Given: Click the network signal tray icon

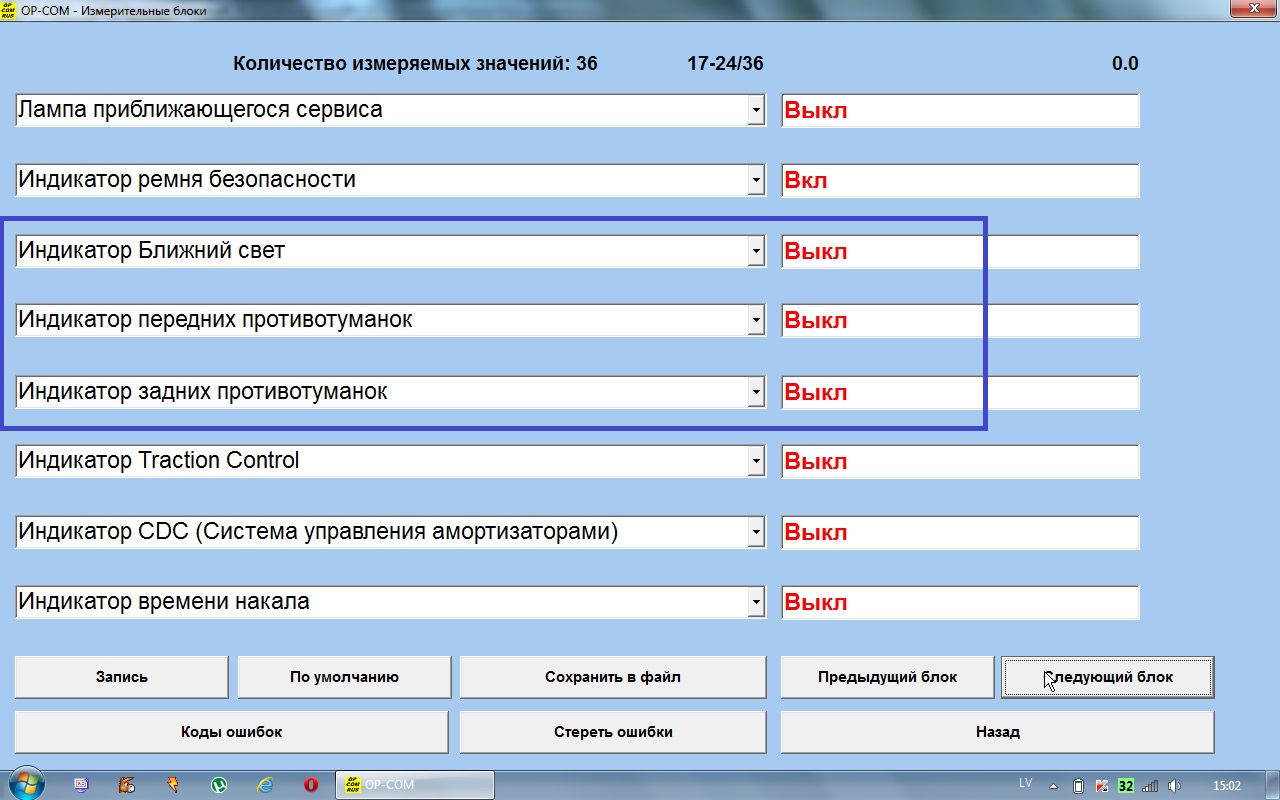Looking at the screenshot, I should [x=1151, y=785].
